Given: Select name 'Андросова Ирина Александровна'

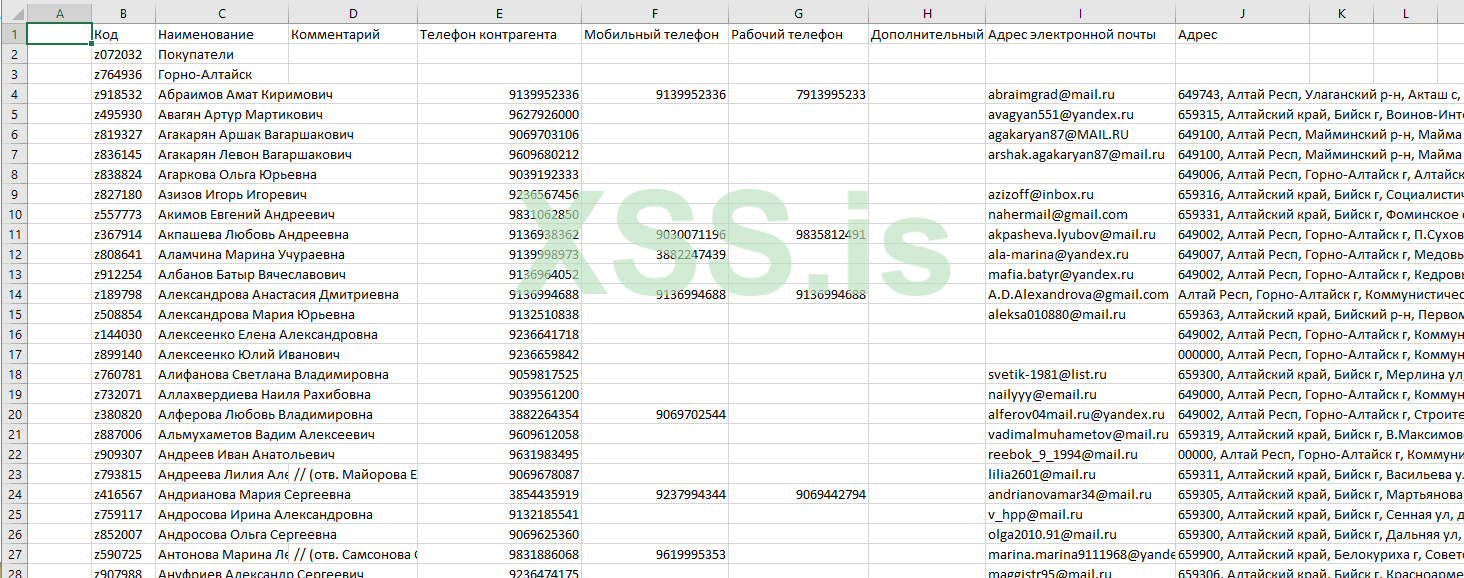Looking at the screenshot, I should [x=265, y=514].
